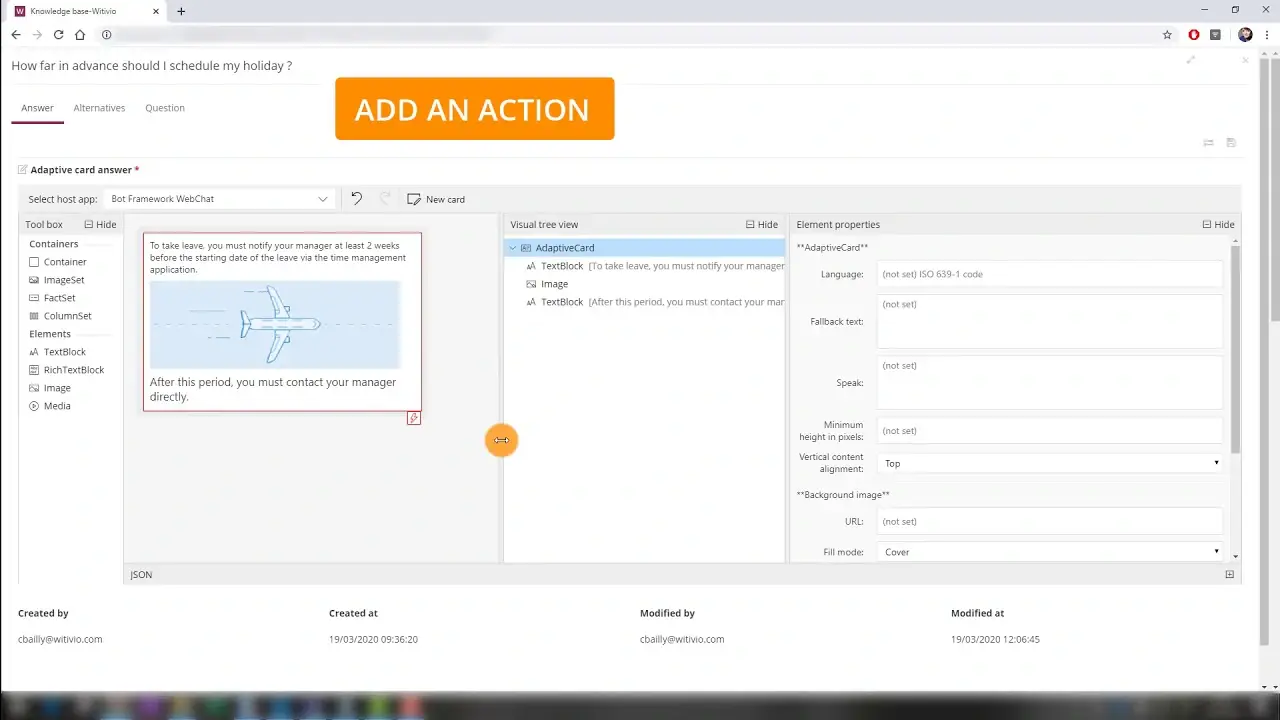
Task: Pick the Container item in Tool box
Action: (x=58, y=262)
